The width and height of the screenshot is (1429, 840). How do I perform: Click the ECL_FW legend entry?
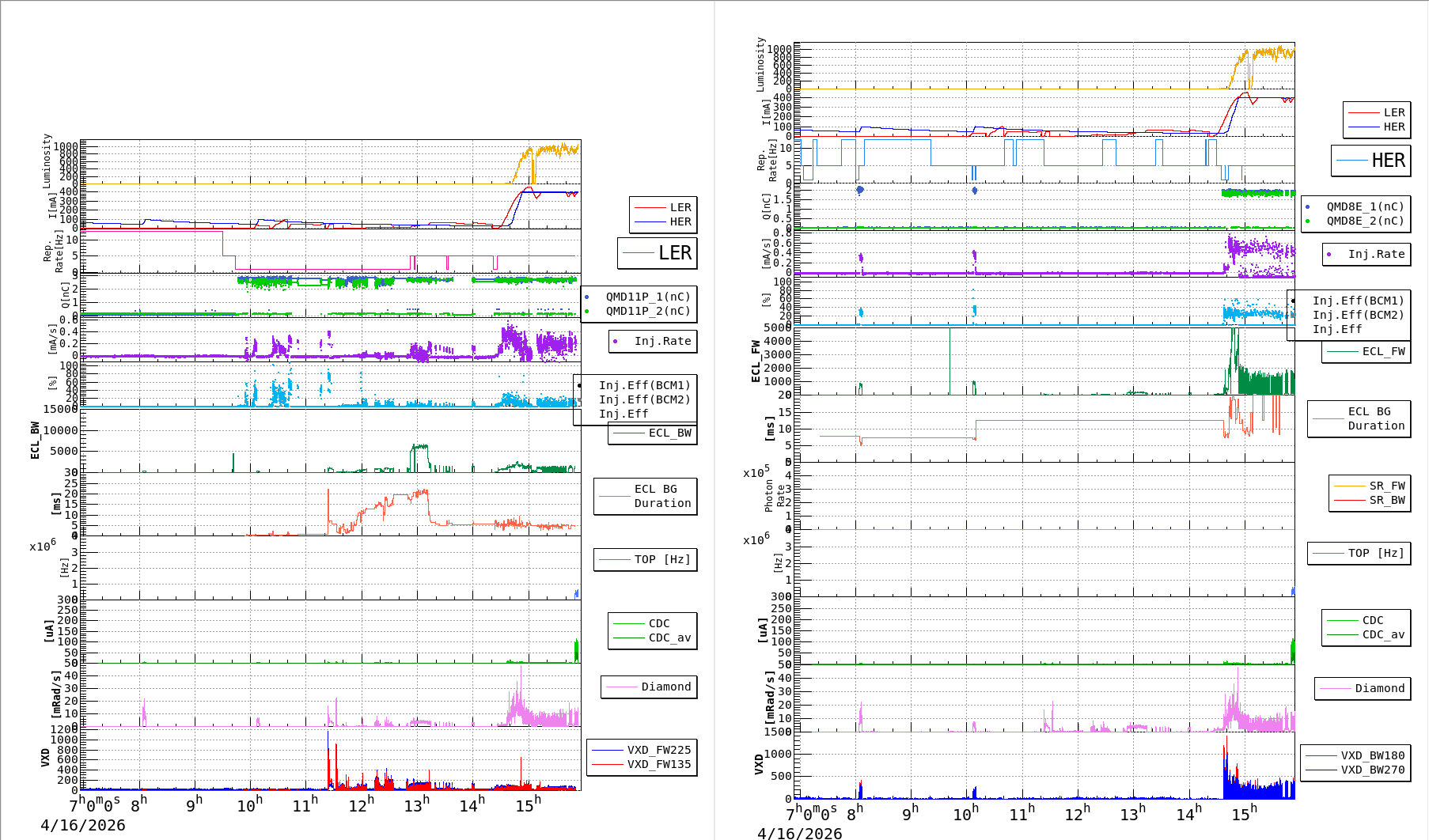(1383, 351)
